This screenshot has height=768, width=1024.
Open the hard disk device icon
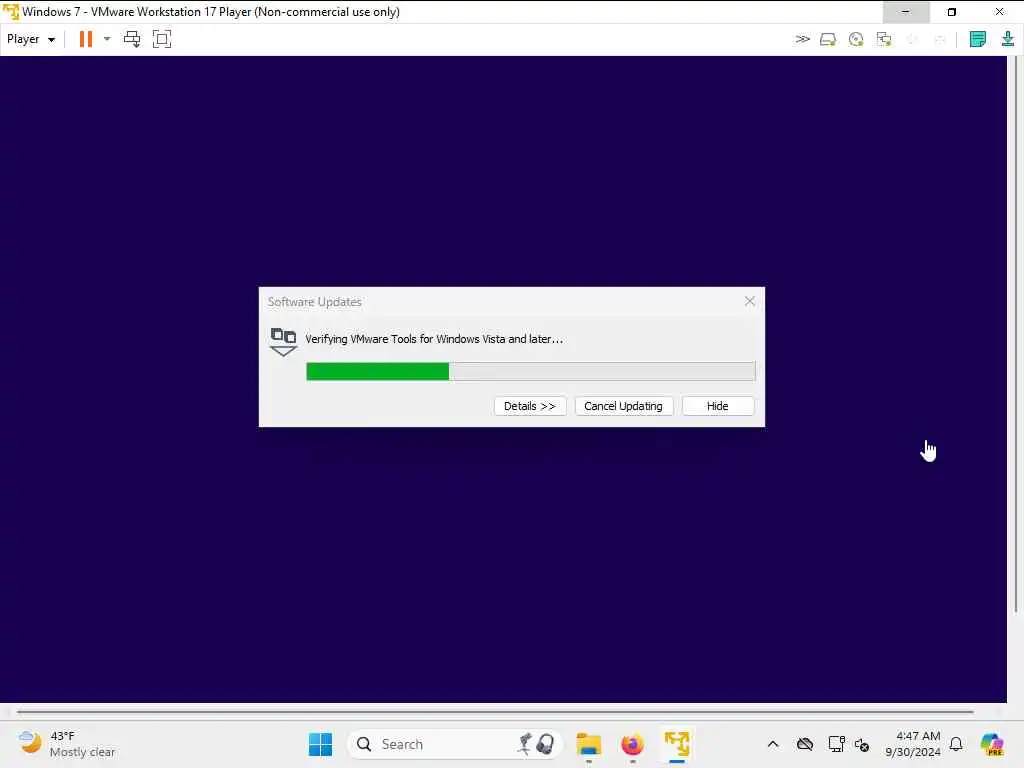pyautogui.click(x=828, y=39)
